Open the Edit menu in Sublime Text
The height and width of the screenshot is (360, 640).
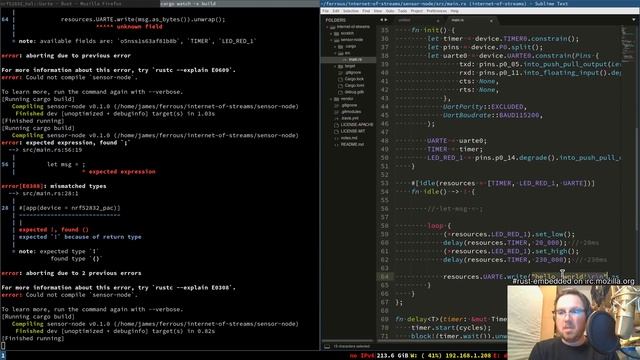click(336, 11)
